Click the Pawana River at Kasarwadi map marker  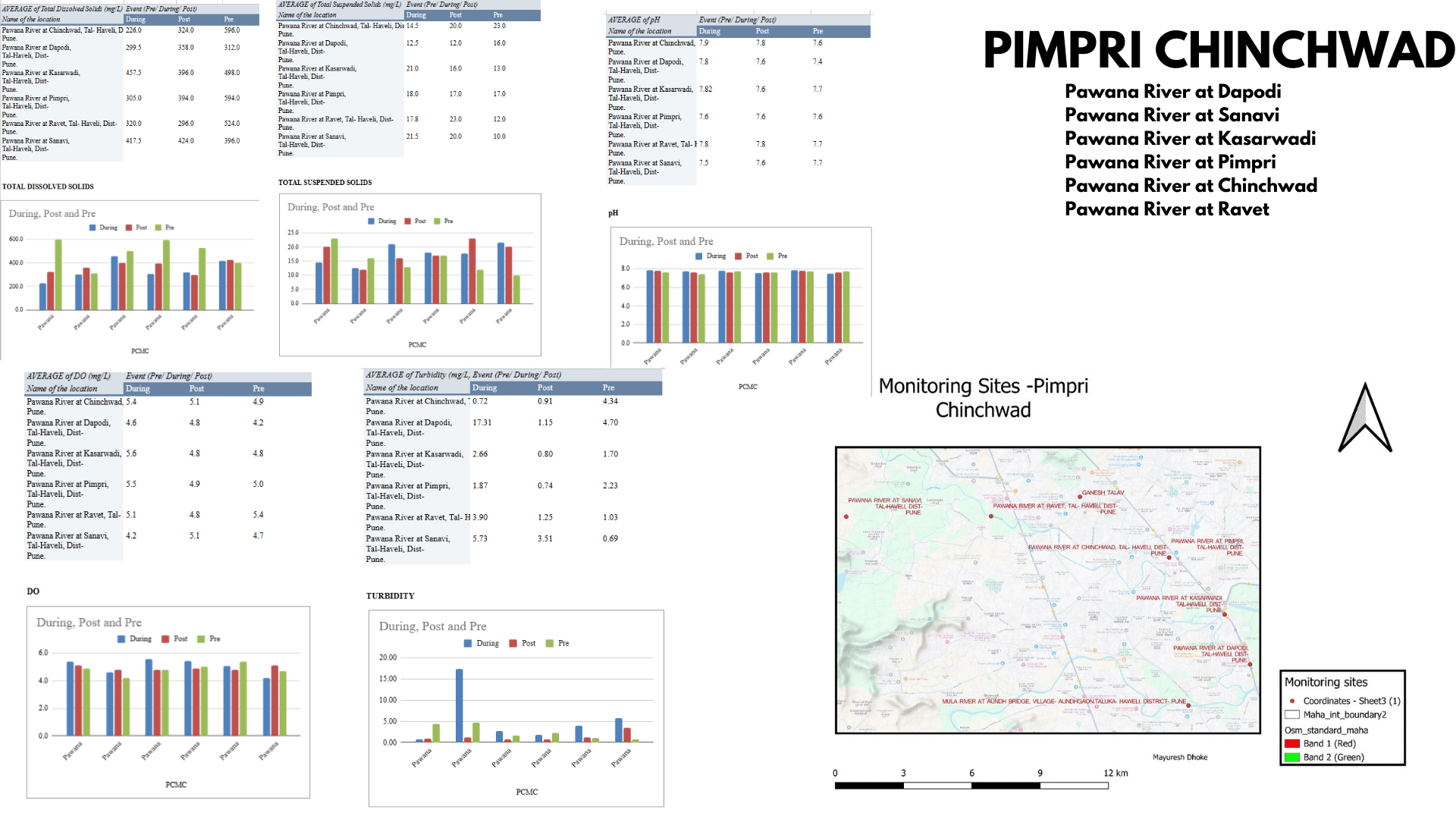[1225, 614]
